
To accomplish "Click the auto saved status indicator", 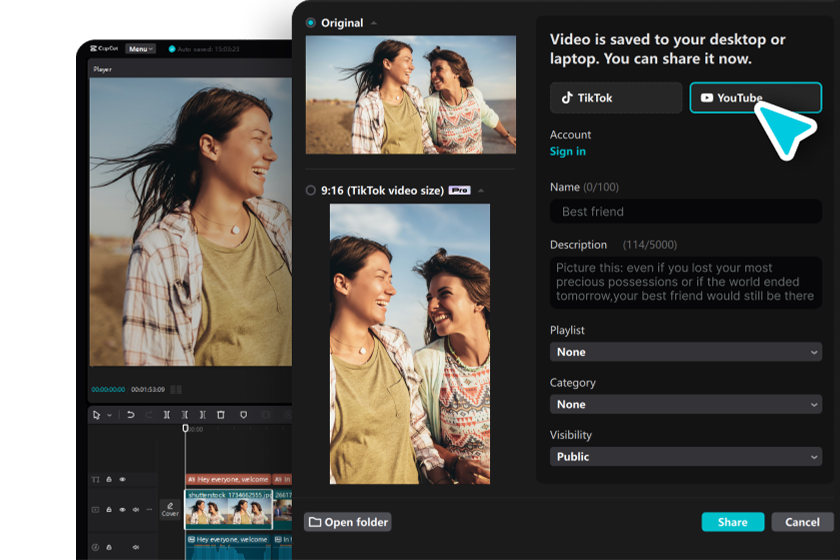I will tap(205, 49).
